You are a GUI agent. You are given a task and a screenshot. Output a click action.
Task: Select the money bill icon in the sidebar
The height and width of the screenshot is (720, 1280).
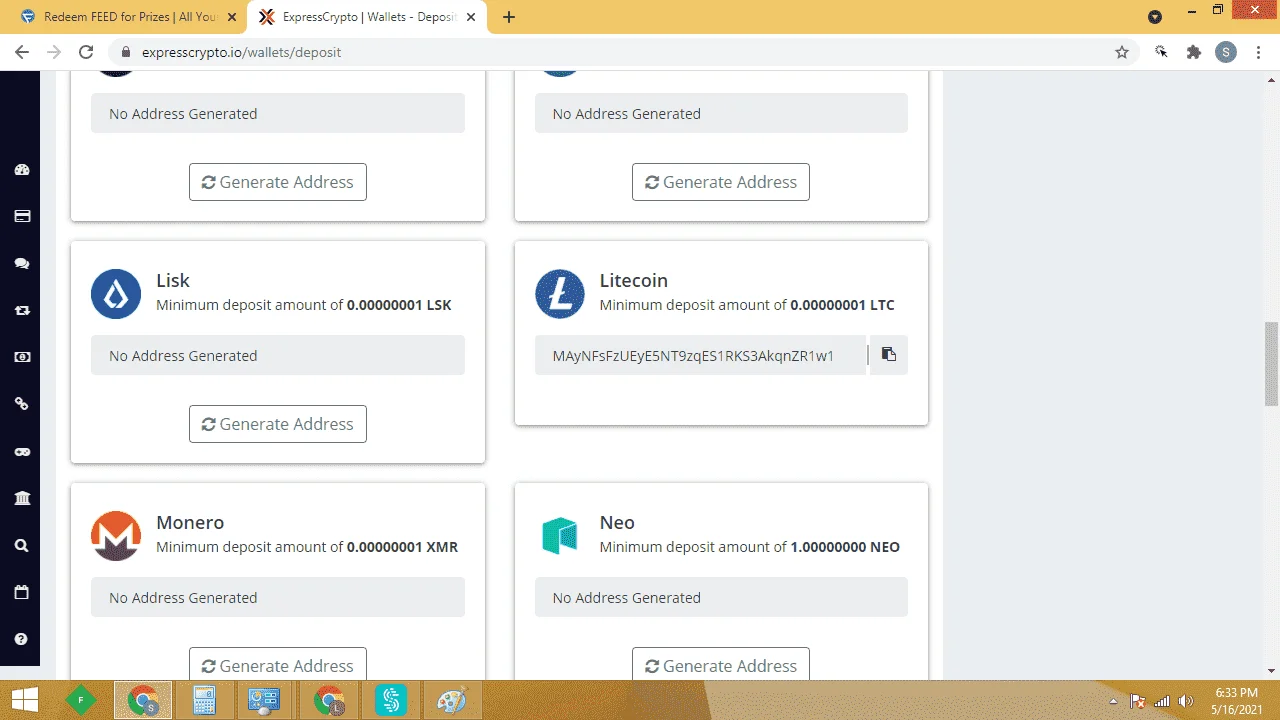click(21, 357)
